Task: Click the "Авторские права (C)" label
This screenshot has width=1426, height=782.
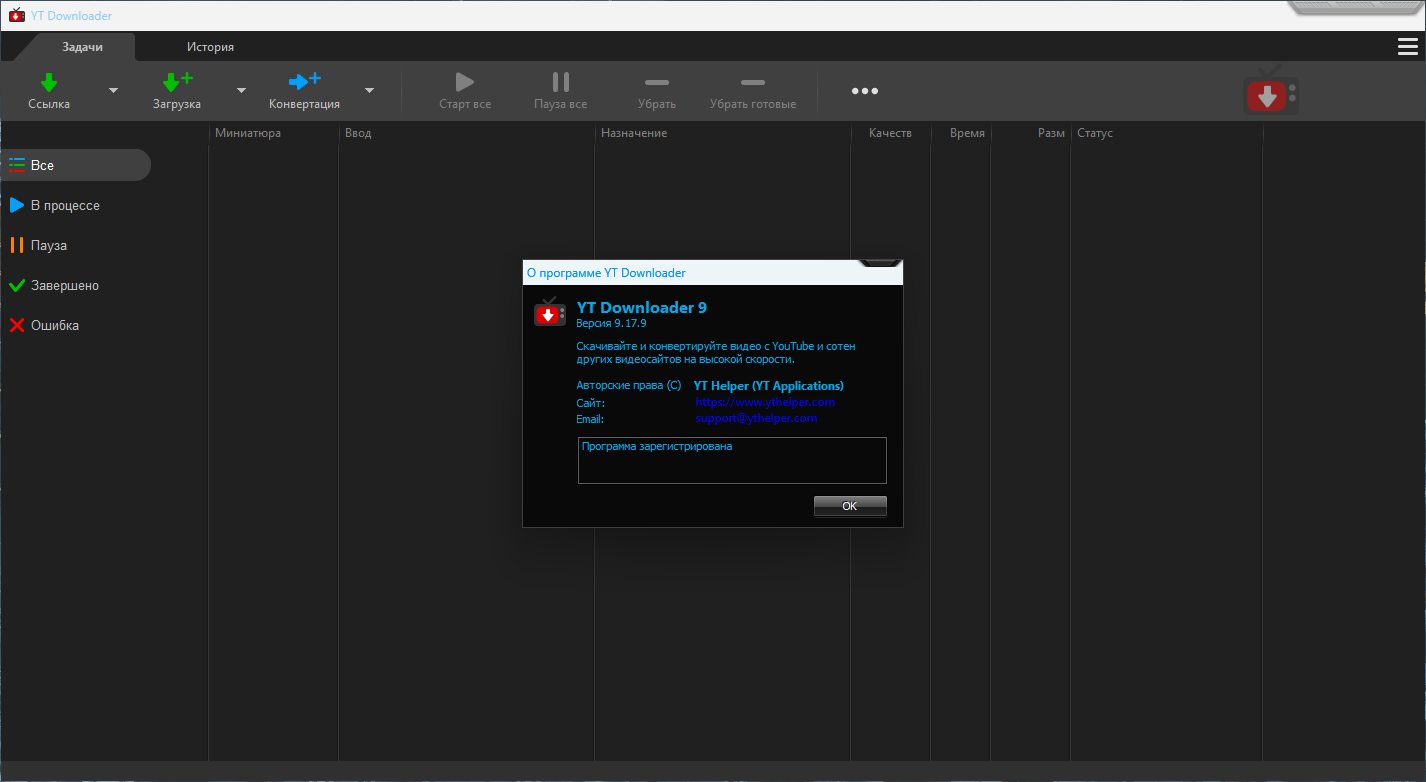Action: (628, 385)
